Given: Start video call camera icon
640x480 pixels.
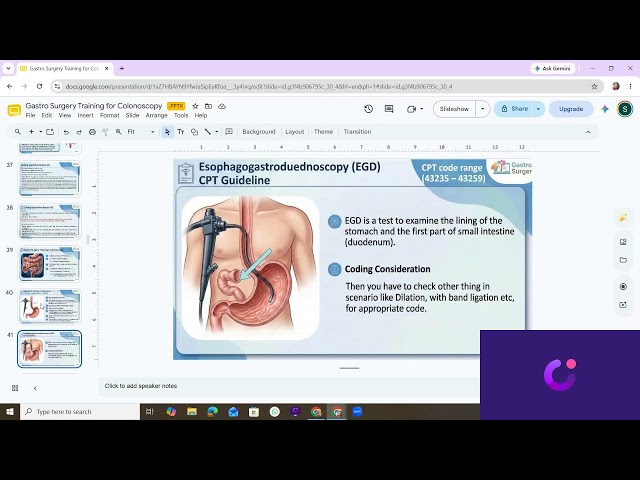Looking at the screenshot, I should [411, 109].
